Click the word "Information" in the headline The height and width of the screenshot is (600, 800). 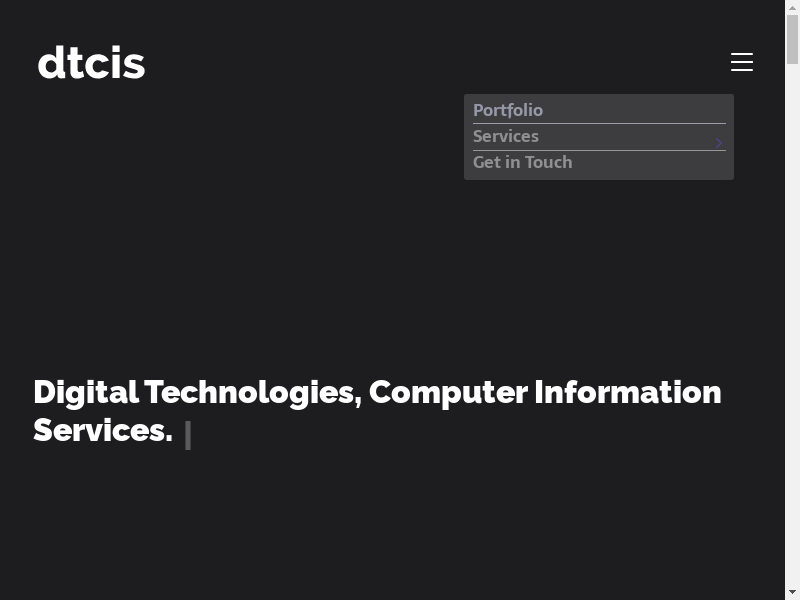pos(627,392)
